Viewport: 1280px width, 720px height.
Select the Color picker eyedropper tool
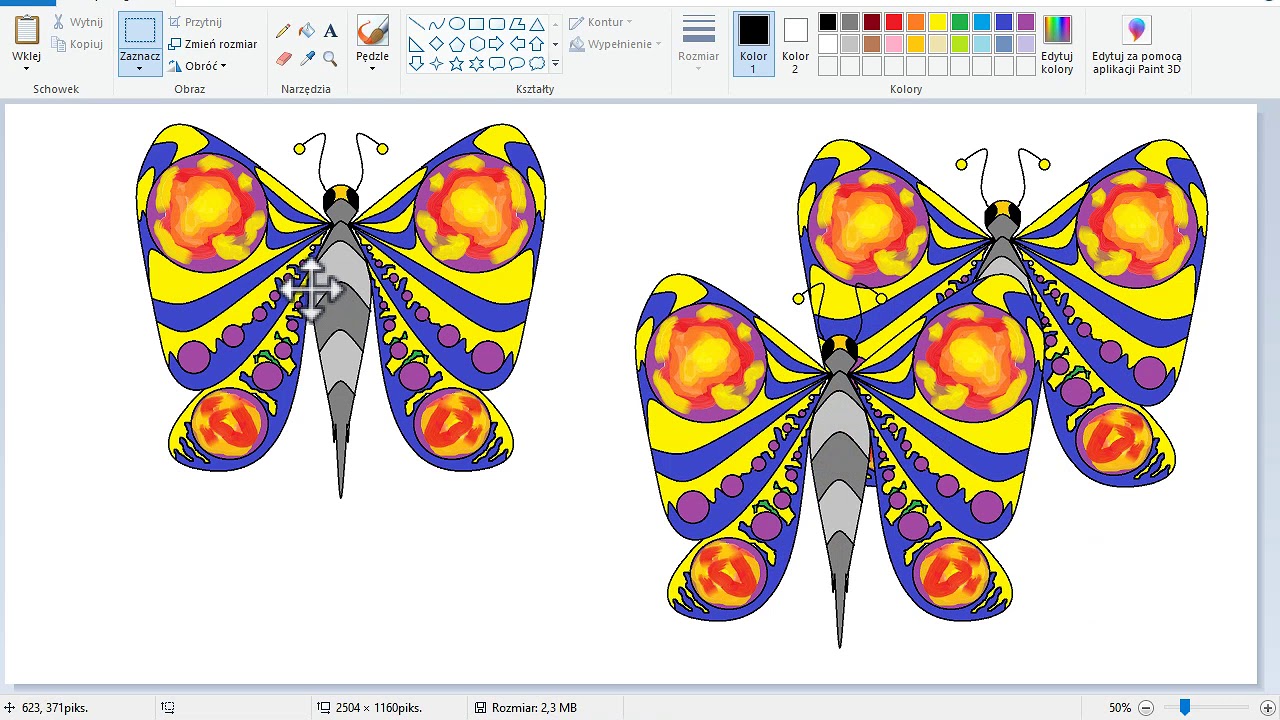click(x=307, y=59)
